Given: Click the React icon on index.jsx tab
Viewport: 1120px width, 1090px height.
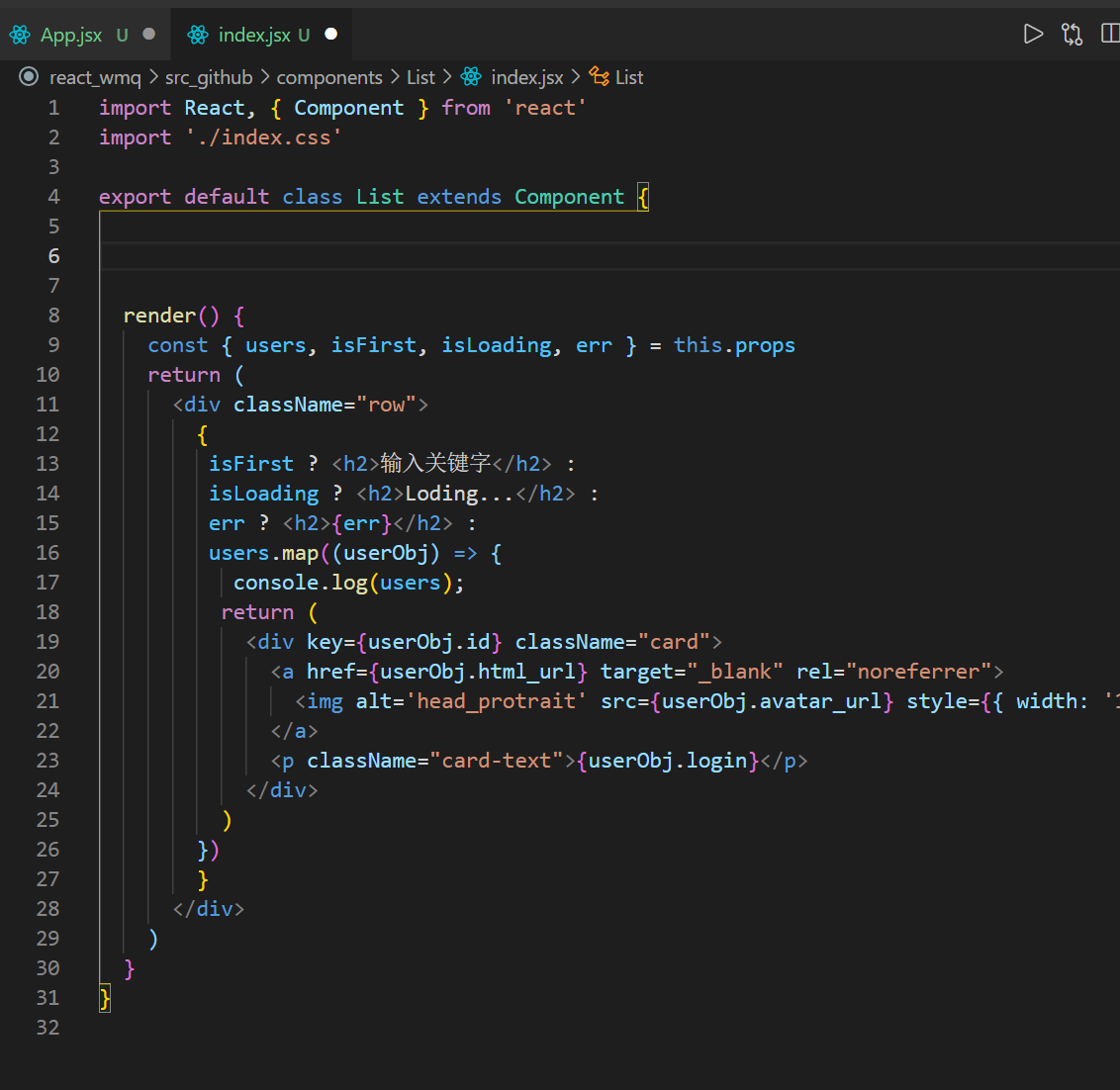Looking at the screenshot, I should coord(198,35).
